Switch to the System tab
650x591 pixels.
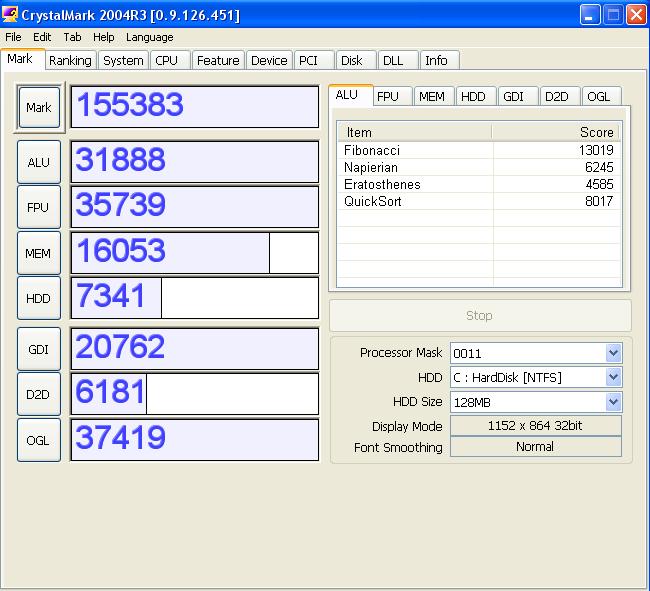[123, 61]
